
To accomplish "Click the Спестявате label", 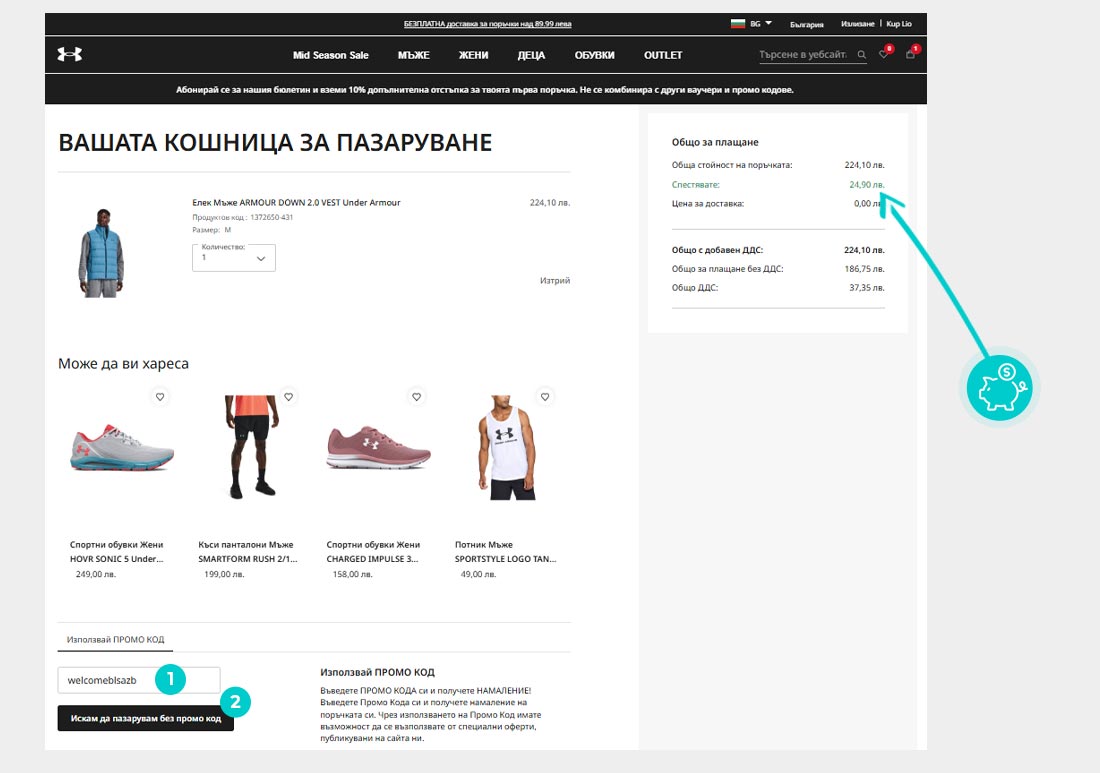I will coord(695,184).
